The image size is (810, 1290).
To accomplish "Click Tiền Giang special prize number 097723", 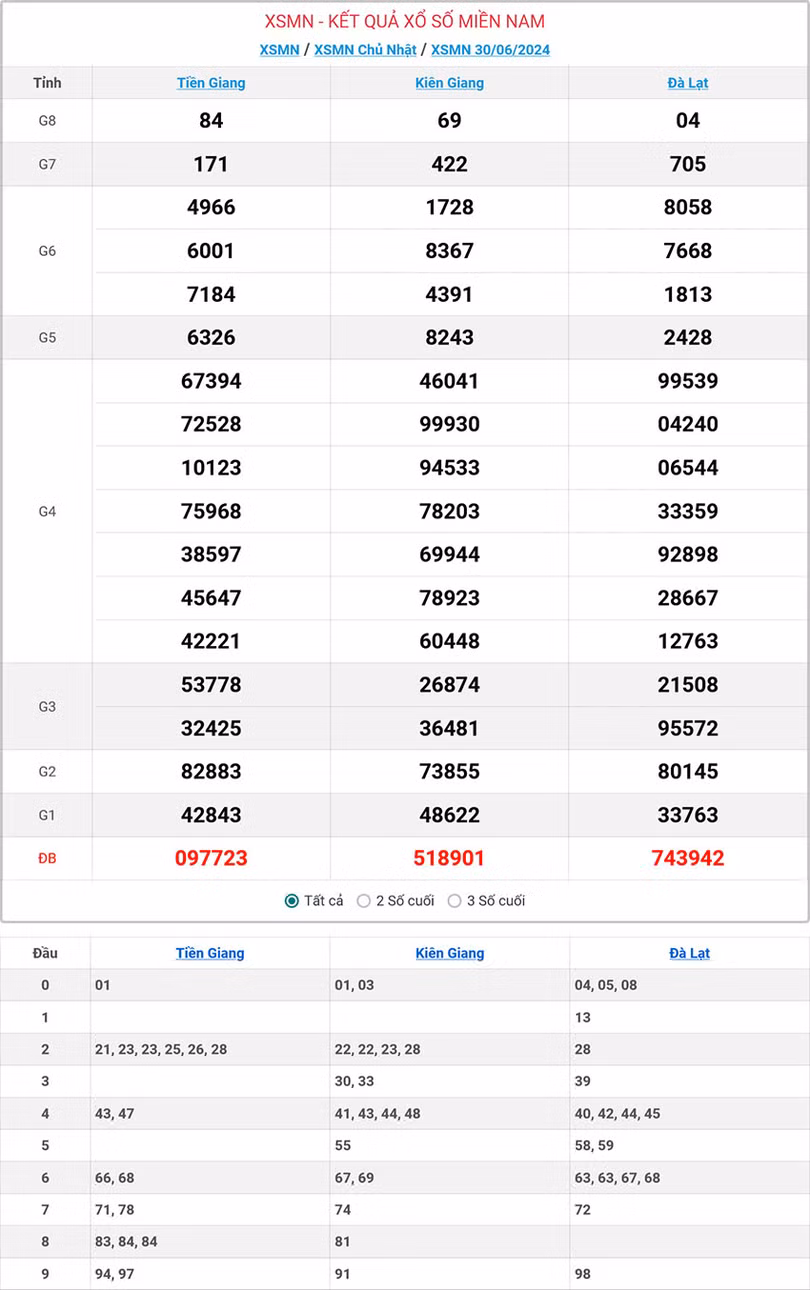I will coord(211,858).
